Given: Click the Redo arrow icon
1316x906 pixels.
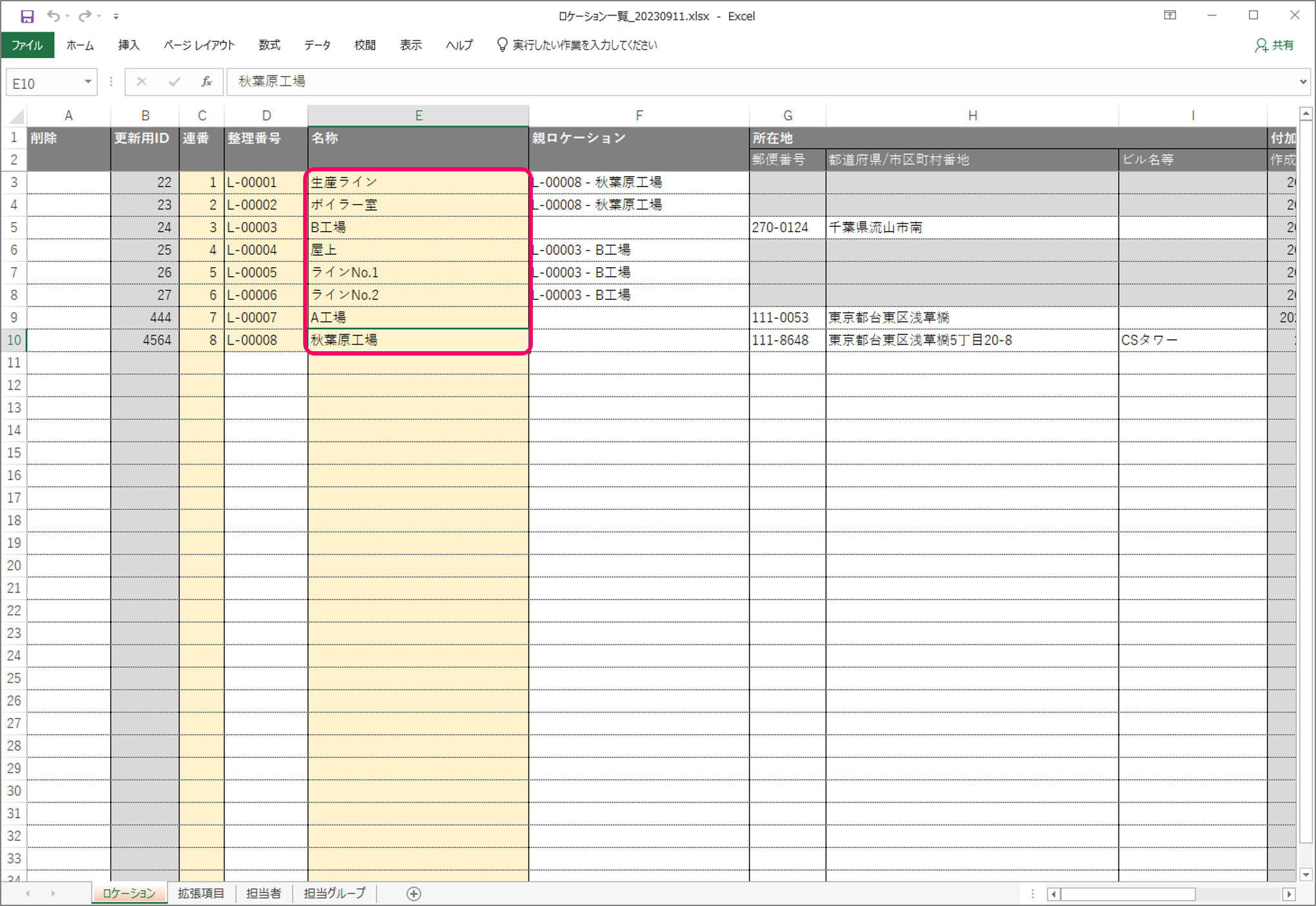Looking at the screenshot, I should tap(85, 16).
